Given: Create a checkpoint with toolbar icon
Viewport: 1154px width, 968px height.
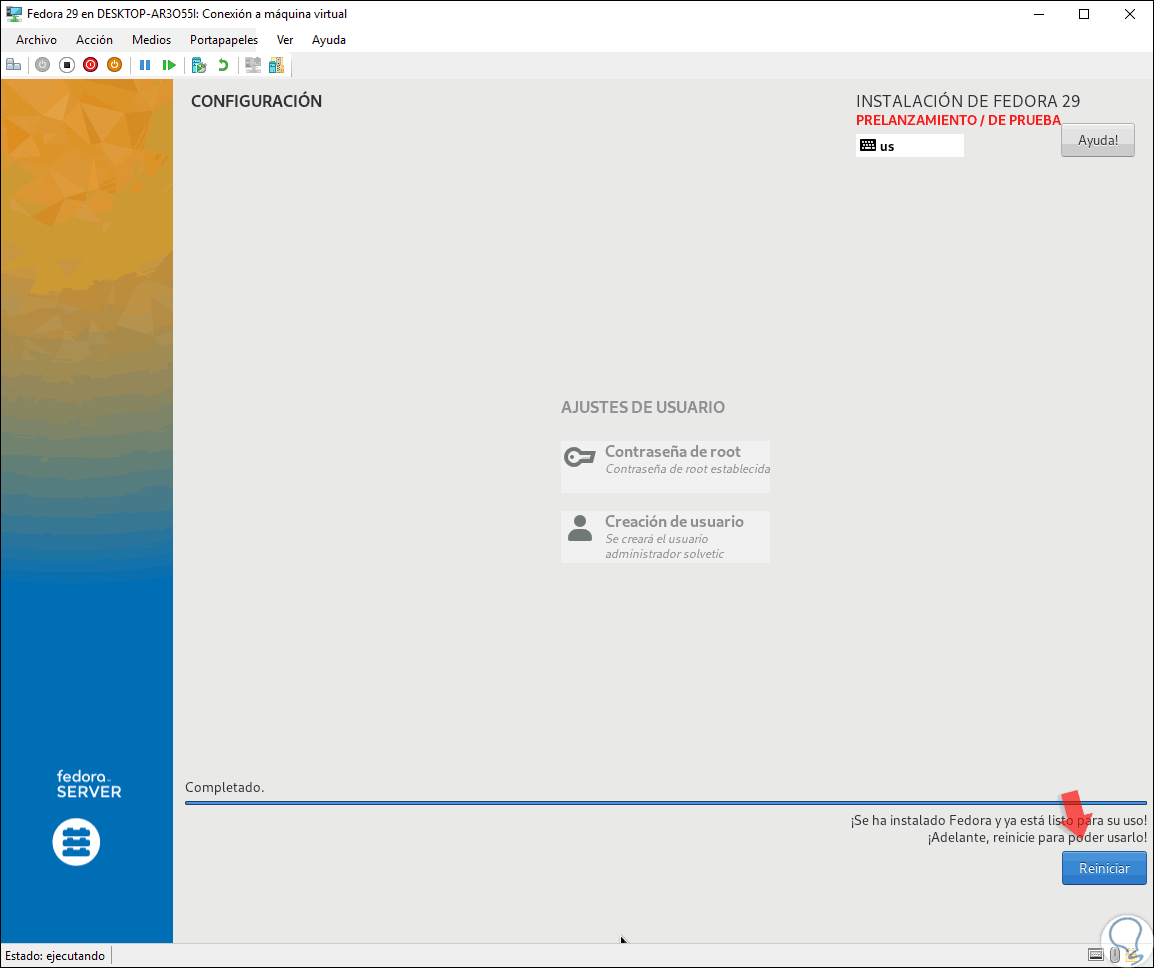Looking at the screenshot, I should coord(199,65).
